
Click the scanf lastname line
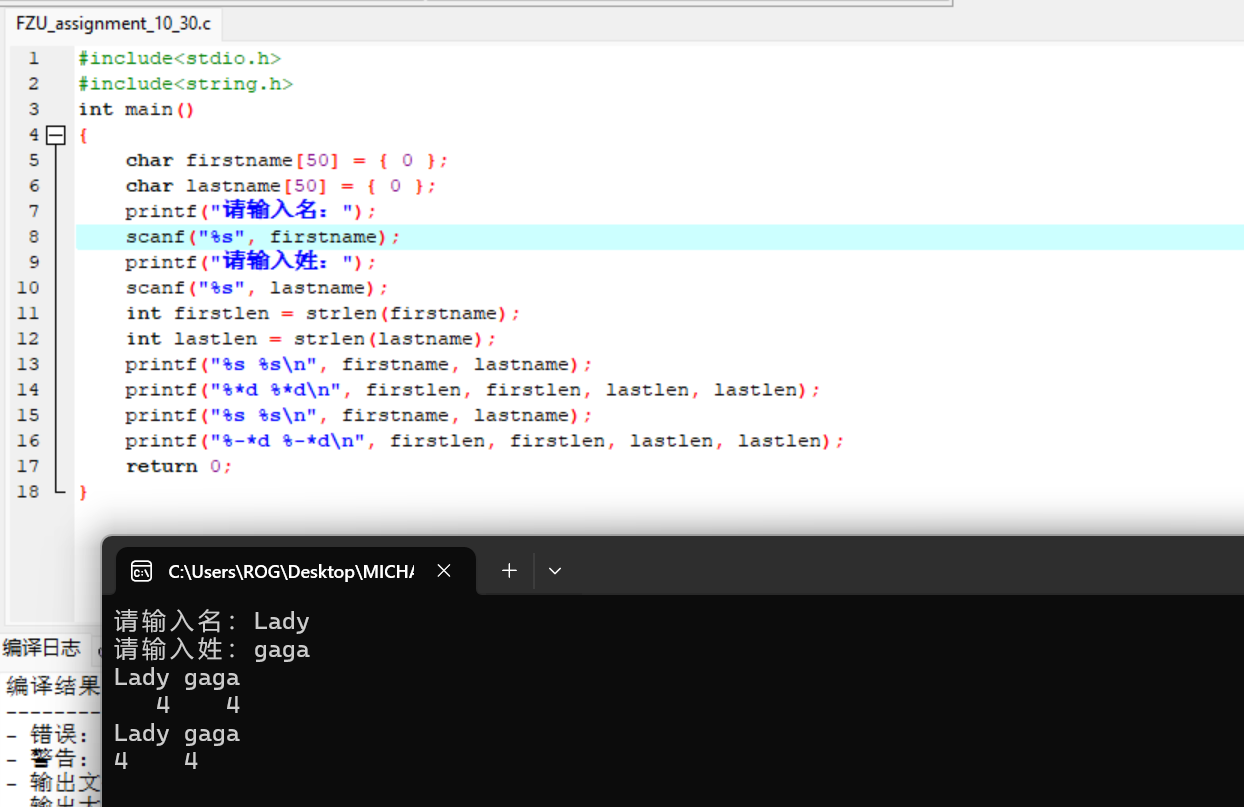(x=257, y=288)
